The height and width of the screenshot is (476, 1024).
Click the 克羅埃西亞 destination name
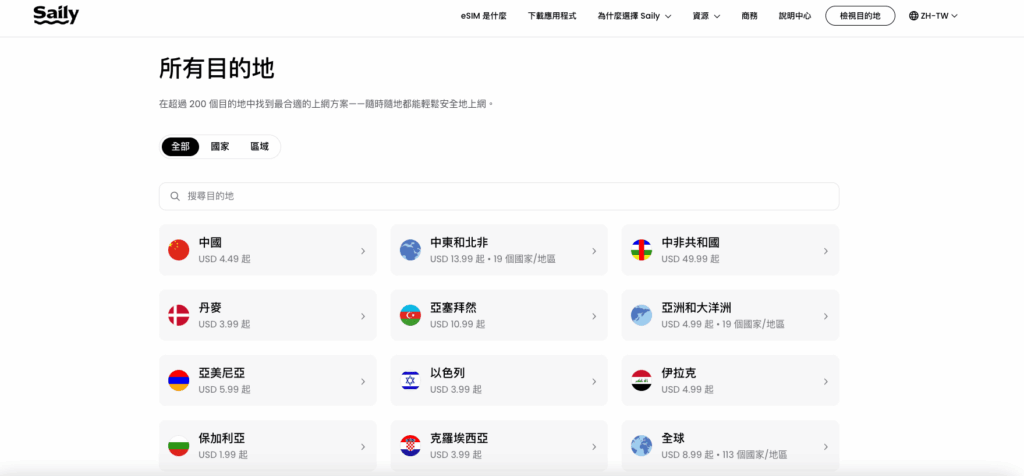point(459,438)
